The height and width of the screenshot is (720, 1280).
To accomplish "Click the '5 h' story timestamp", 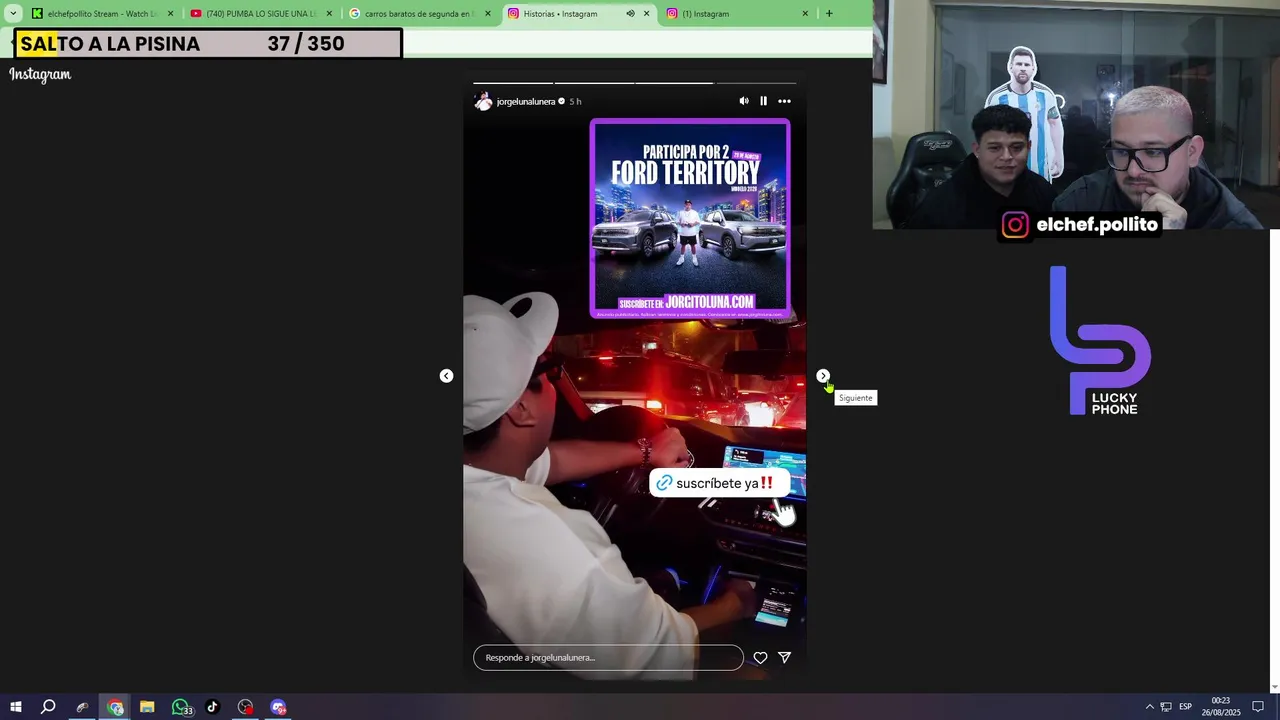I will click(x=575, y=101).
